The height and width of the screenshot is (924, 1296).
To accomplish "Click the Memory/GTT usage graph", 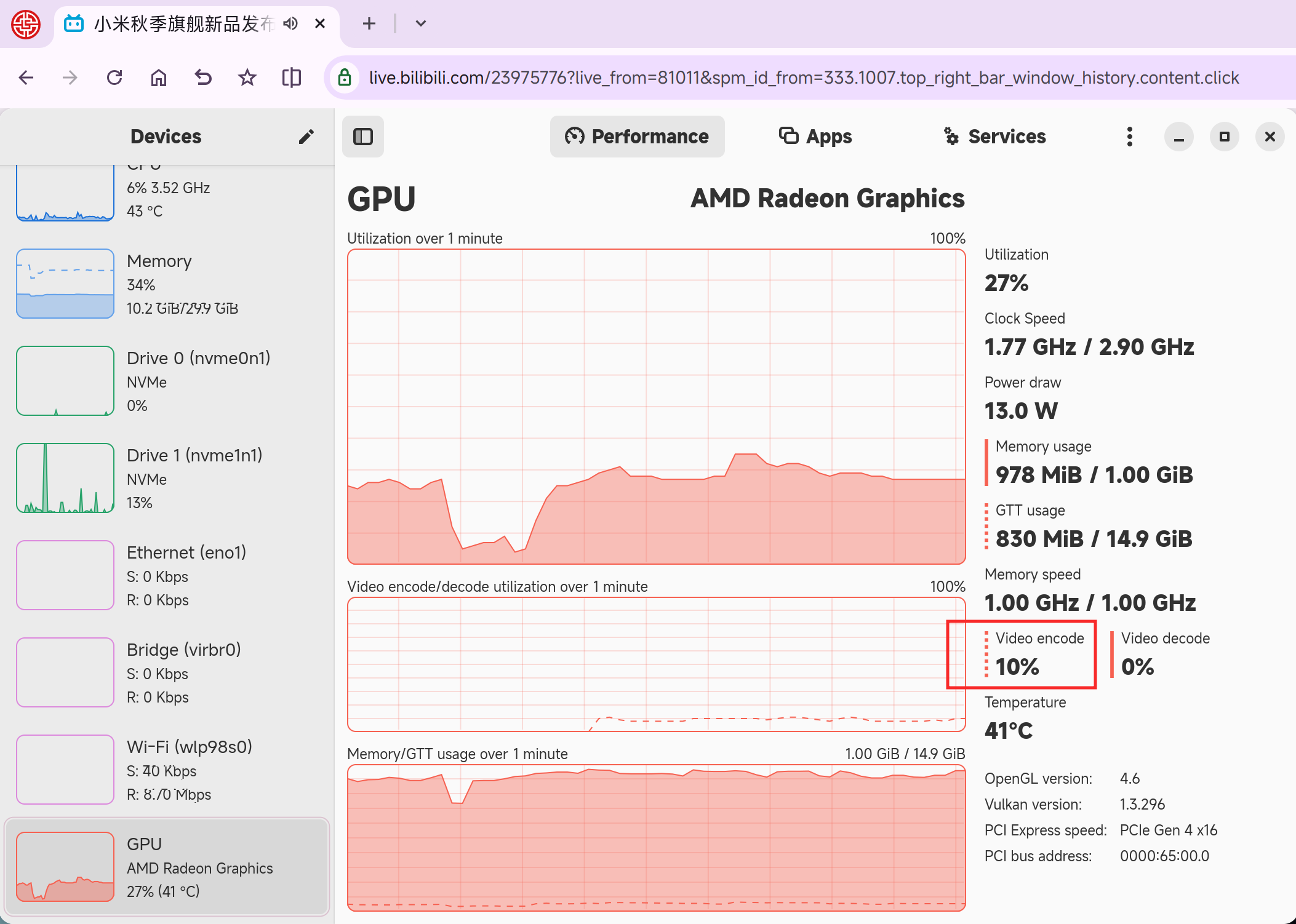I will tap(657, 837).
